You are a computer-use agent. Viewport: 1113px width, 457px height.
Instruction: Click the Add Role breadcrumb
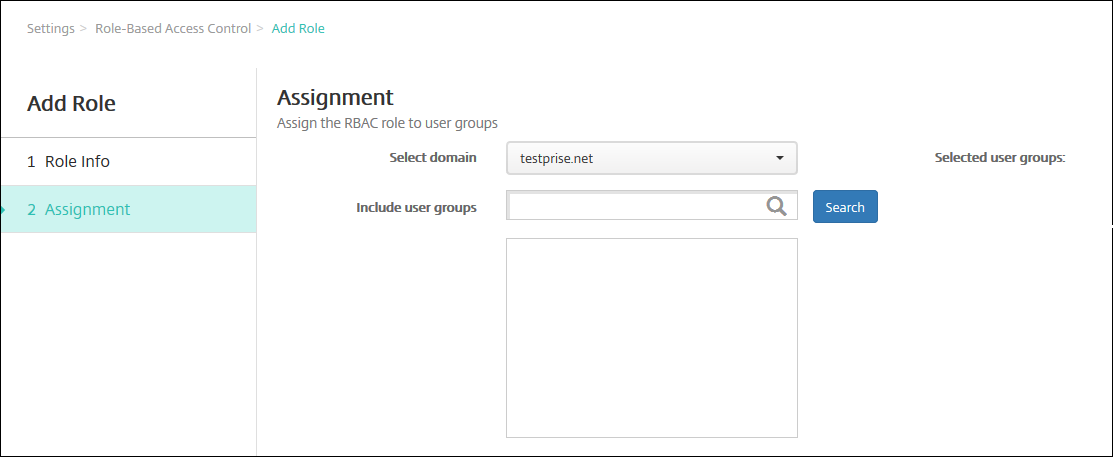tap(298, 28)
